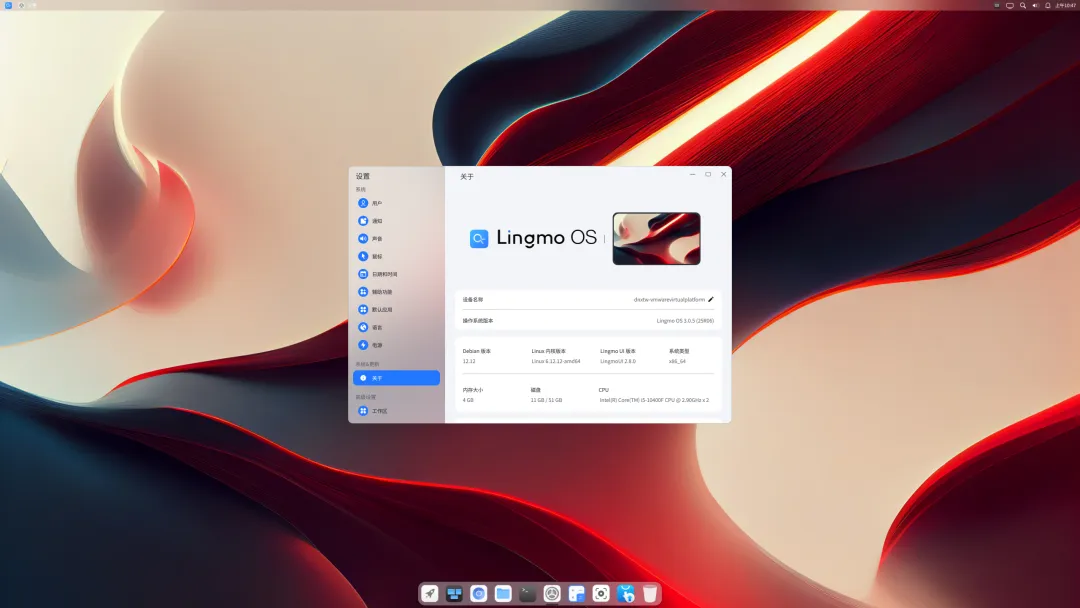Click the system type value x86_64
Viewport: 1080px width, 608px height.
[677, 361]
